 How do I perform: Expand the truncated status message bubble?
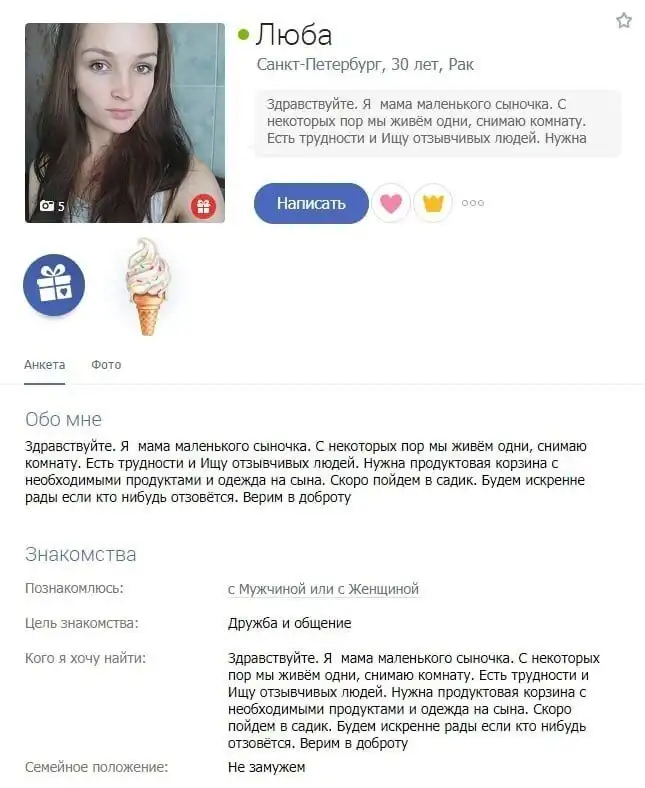point(437,122)
